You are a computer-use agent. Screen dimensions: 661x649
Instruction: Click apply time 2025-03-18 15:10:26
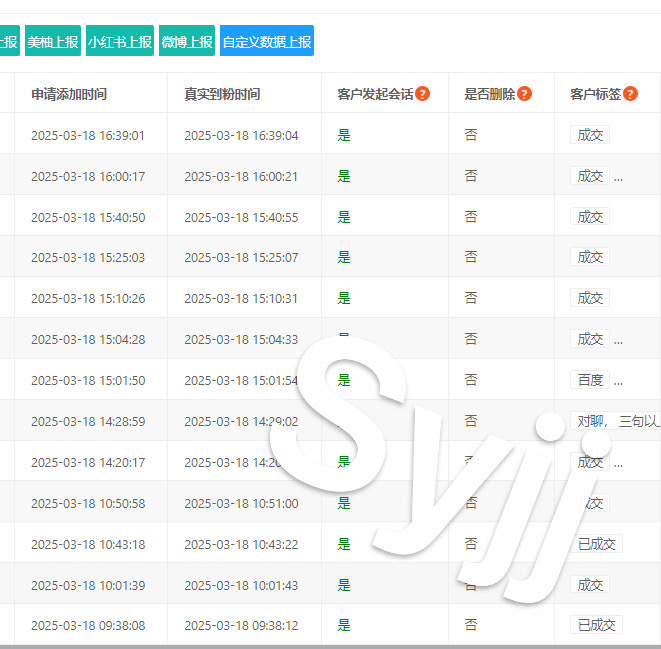[88, 298]
